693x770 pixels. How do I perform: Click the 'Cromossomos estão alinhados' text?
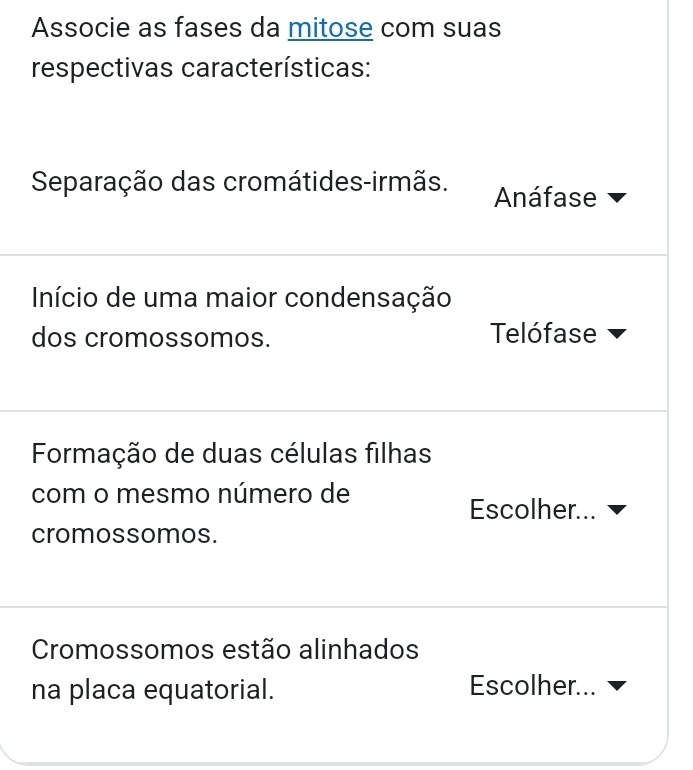click(x=225, y=649)
